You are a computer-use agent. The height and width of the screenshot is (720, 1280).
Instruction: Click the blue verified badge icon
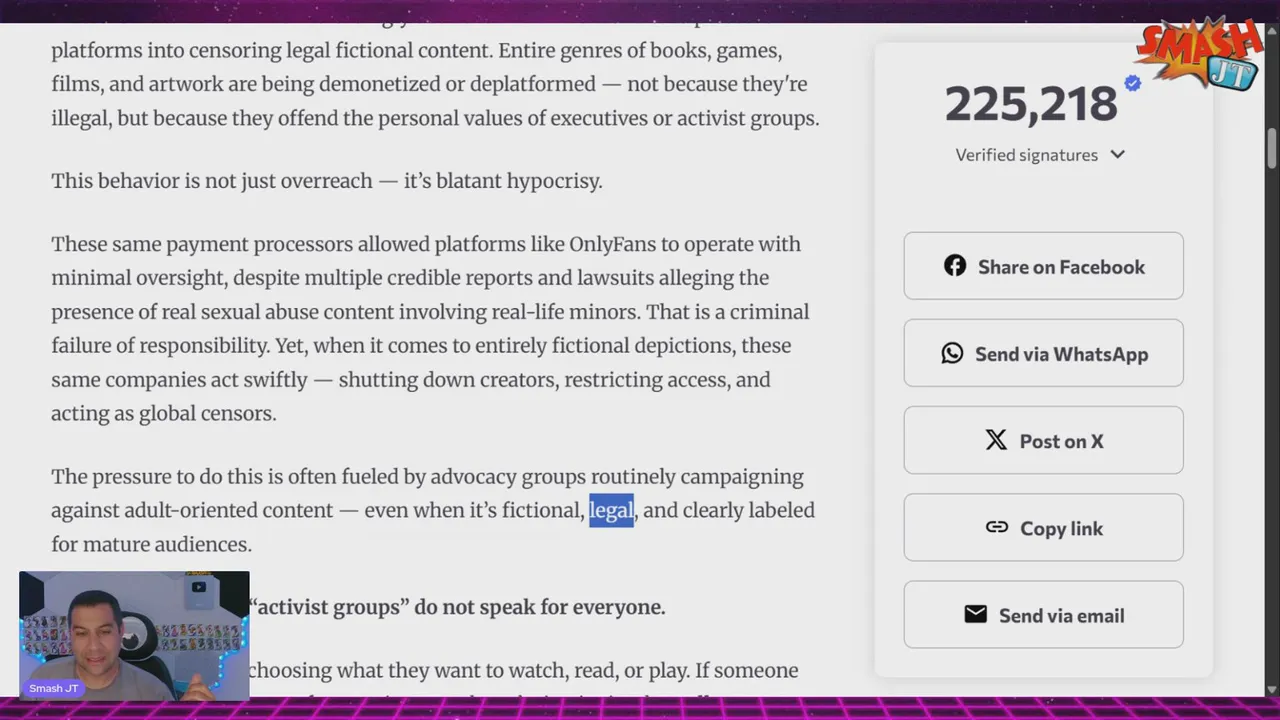pyautogui.click(x=1132, y=84)
